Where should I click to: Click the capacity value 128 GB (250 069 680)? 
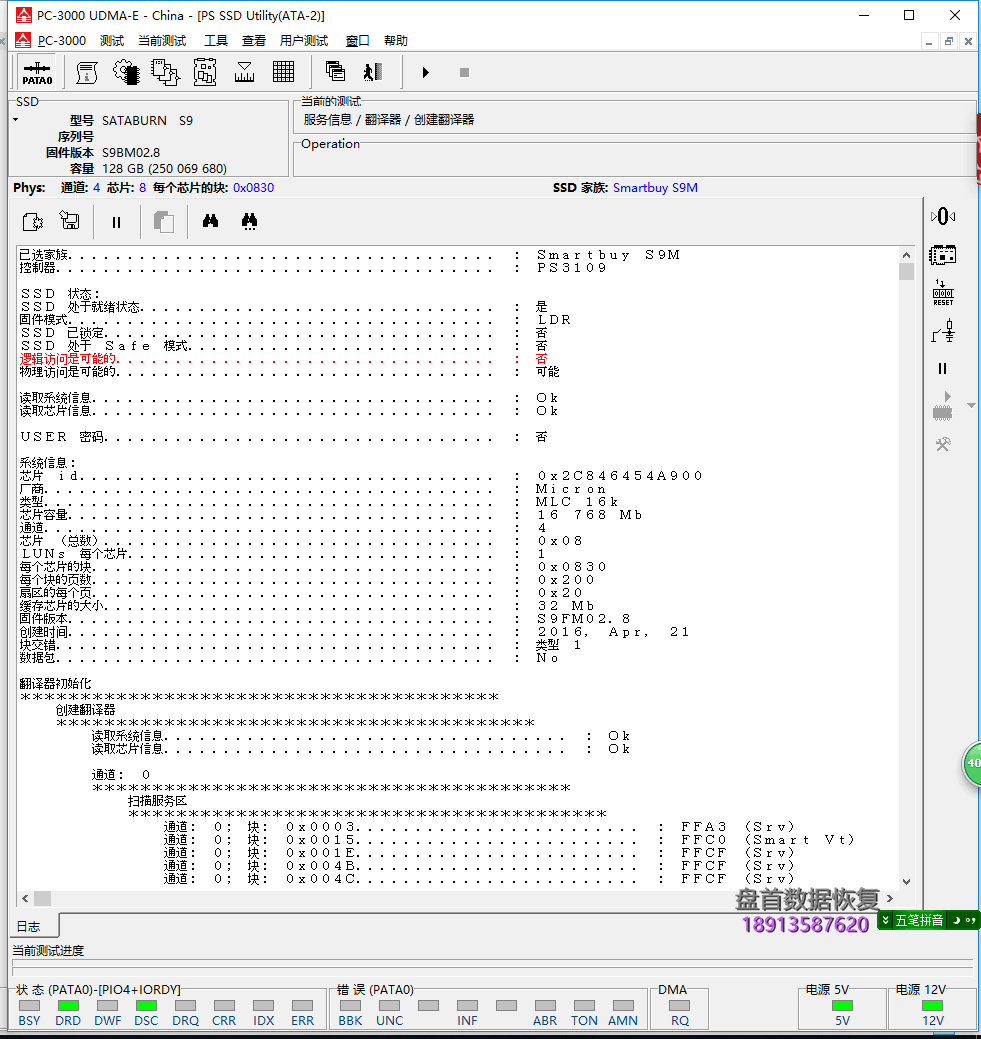coord(164,168)
